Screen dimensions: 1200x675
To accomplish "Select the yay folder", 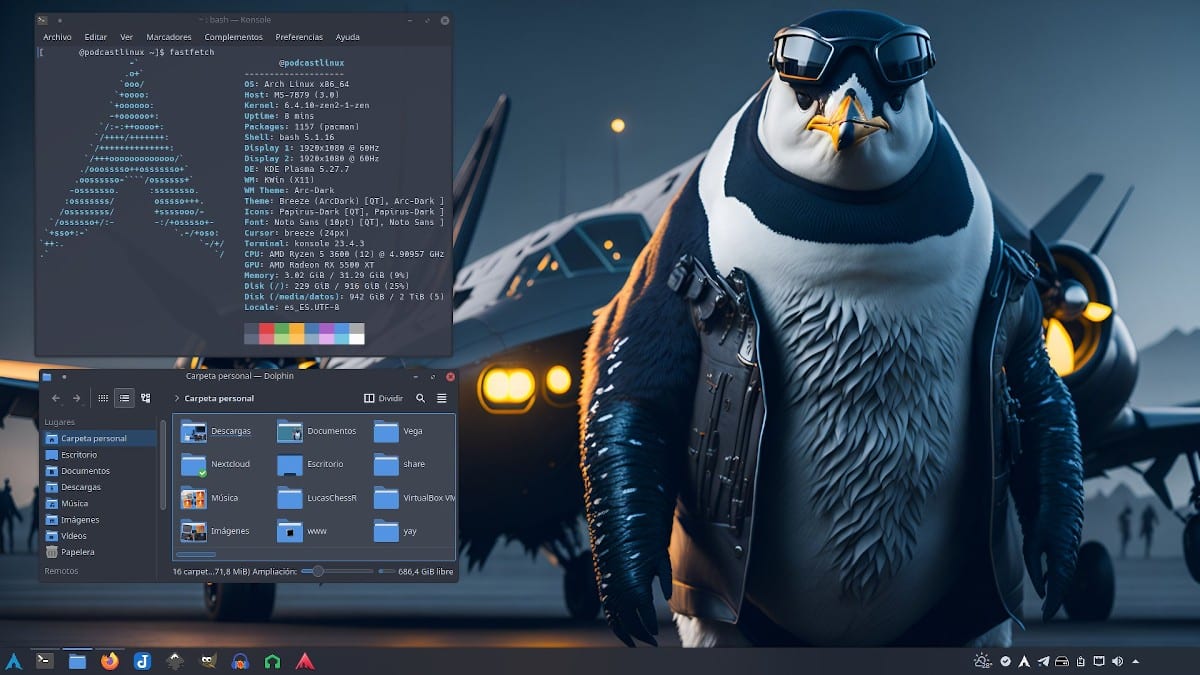I will (395, 530).
